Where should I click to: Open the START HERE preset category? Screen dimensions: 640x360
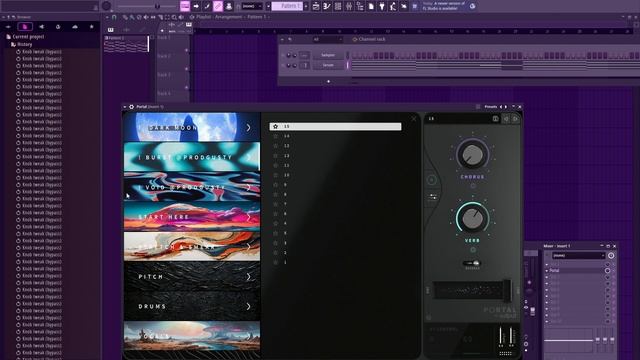click(x=192, y=217)
